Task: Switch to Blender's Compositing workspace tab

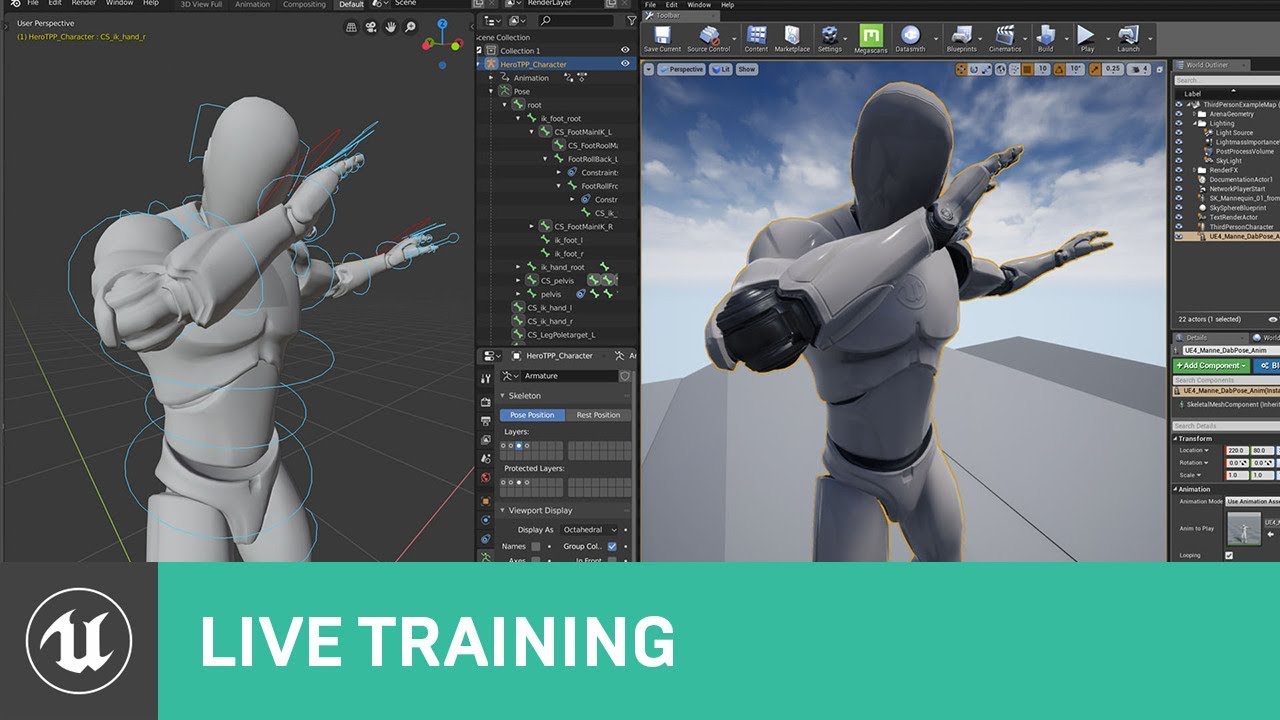Action: tap(305, 4)
